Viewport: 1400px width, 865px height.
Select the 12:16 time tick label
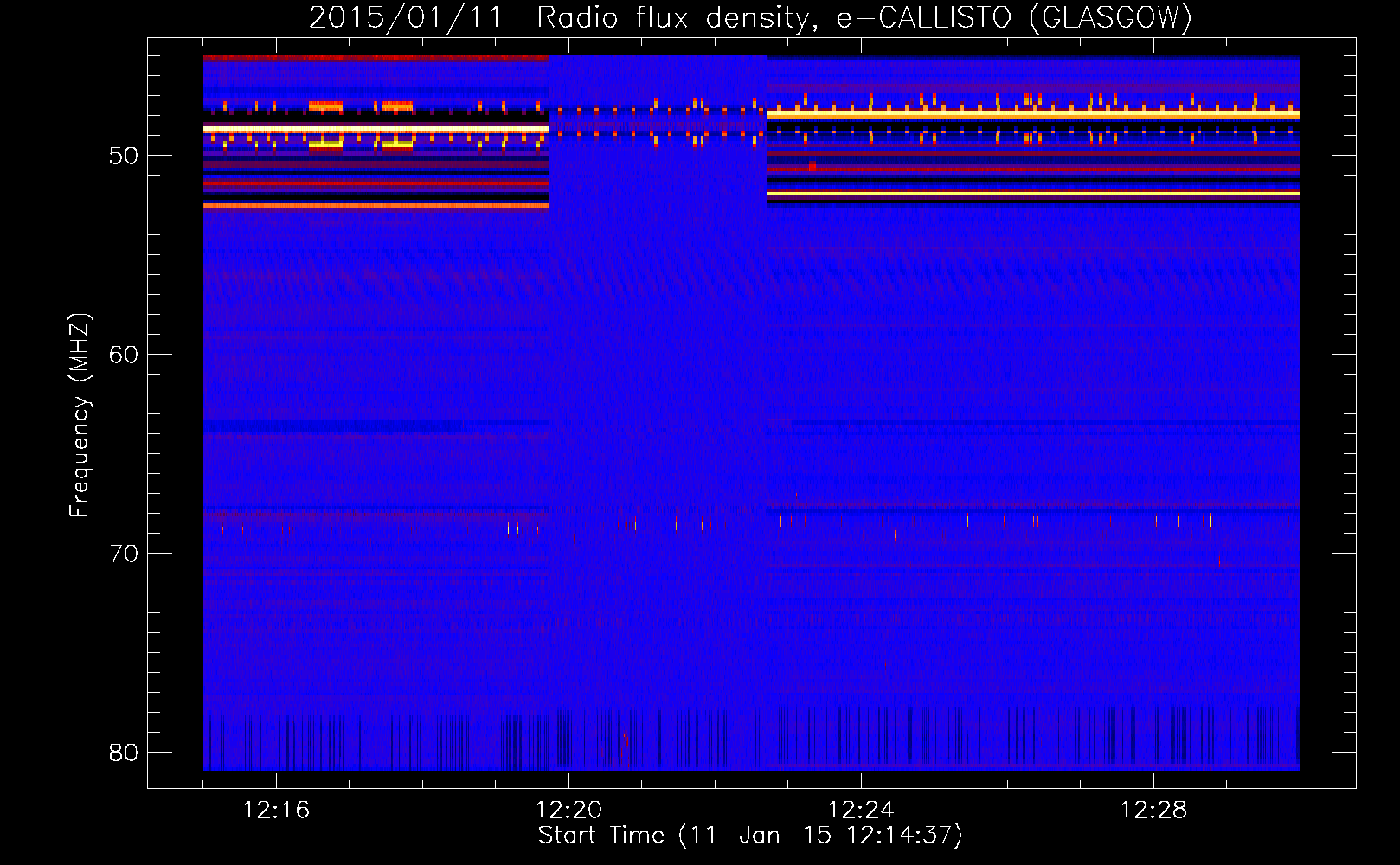tap(276, 811)
